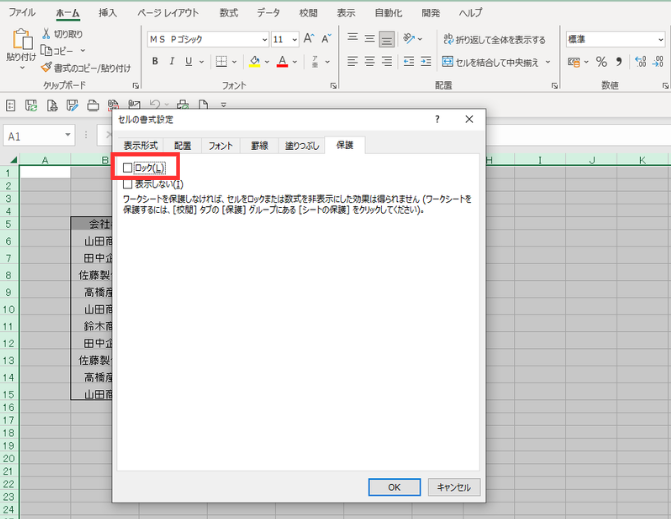This screenshot has height=519, width=671.
Task: Click the red font color button
Action: [282, 62]
